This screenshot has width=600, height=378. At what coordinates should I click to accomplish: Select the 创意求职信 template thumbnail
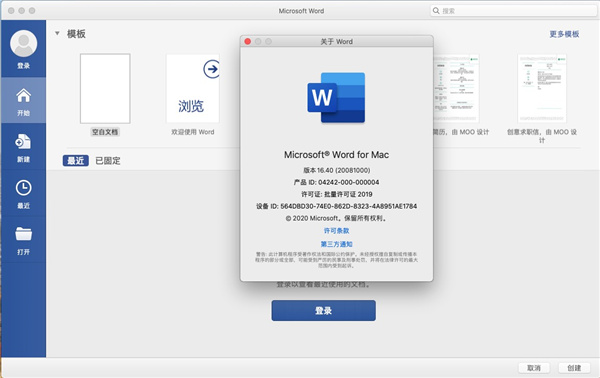(x=542, y=88)
